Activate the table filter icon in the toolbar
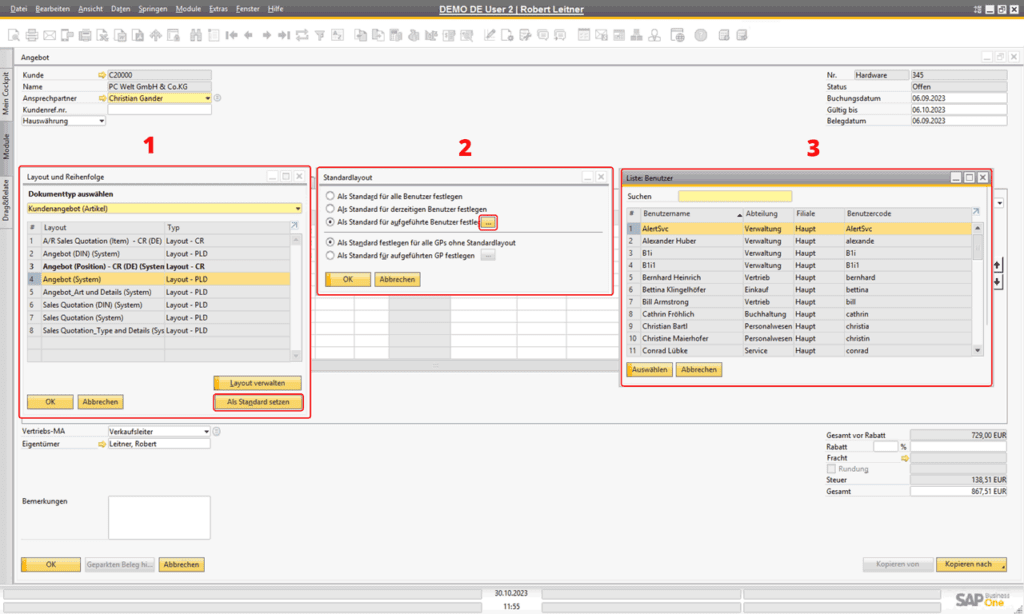 [x=320, y=35]
